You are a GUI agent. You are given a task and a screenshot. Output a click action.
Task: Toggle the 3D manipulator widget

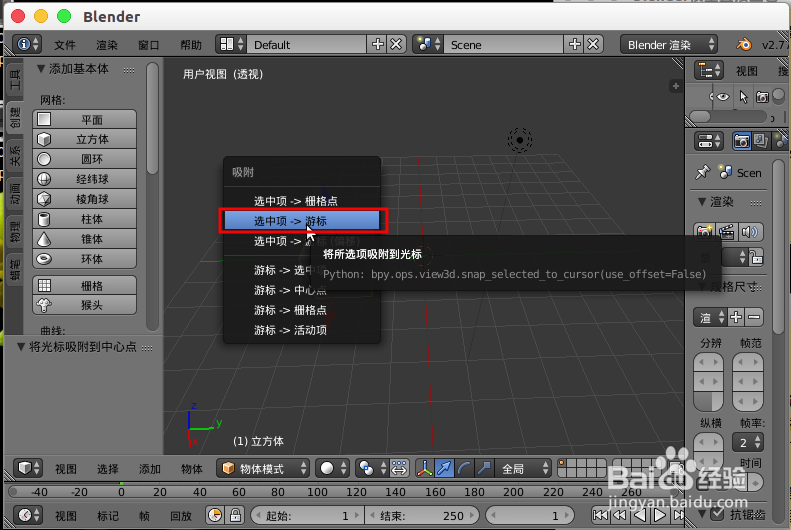(424, 468)
